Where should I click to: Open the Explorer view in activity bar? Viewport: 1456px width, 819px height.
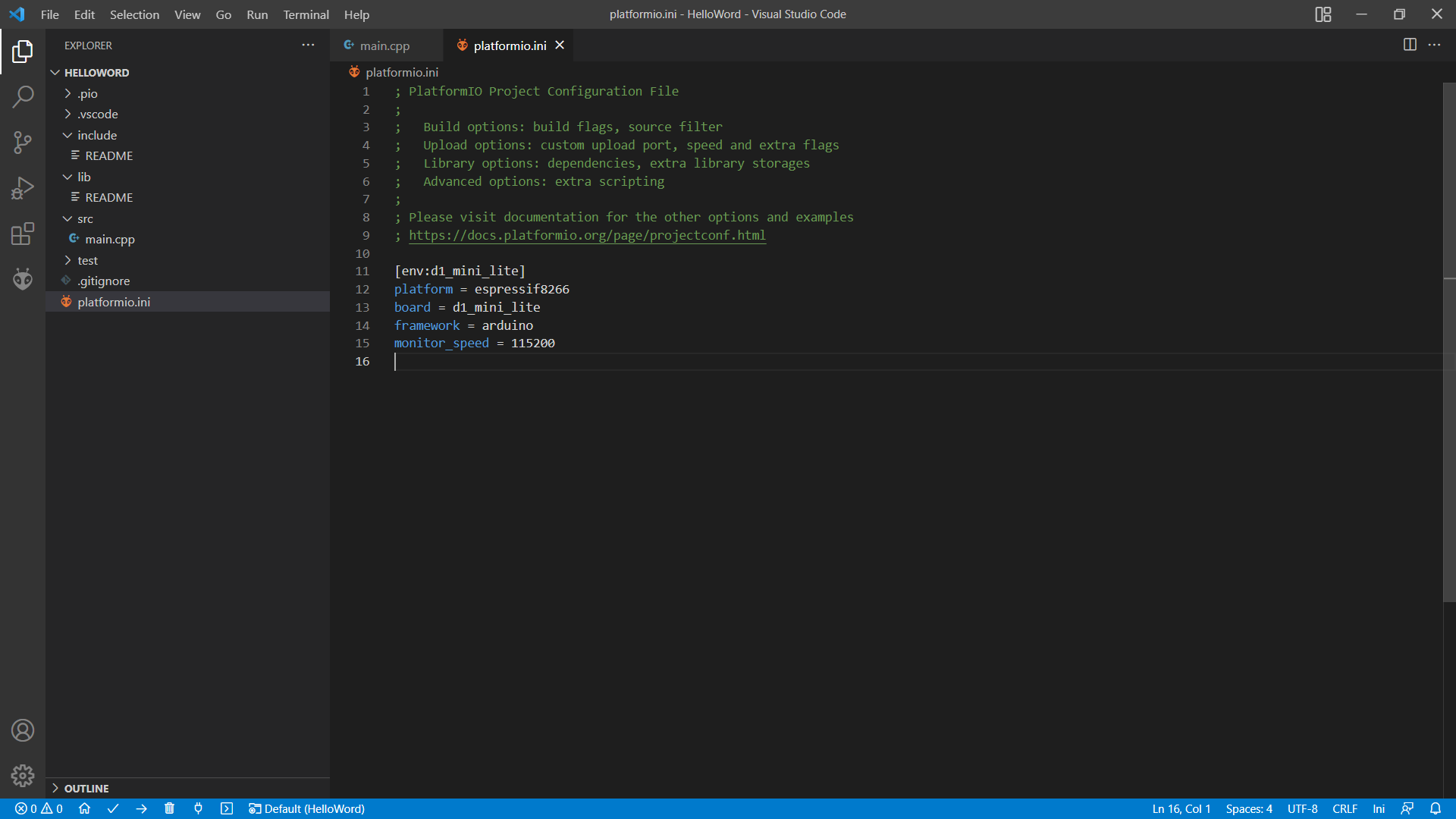[23, 52]
